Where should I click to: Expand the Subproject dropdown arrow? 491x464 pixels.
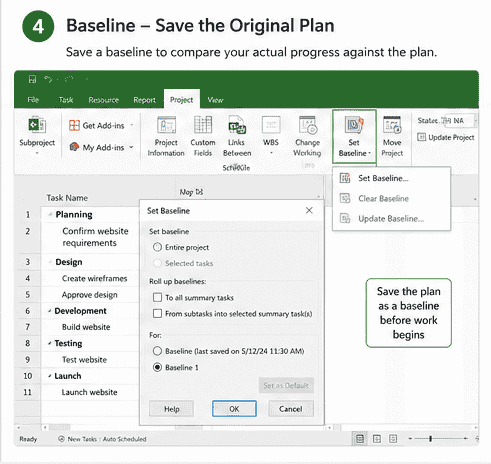click(37, 153)
